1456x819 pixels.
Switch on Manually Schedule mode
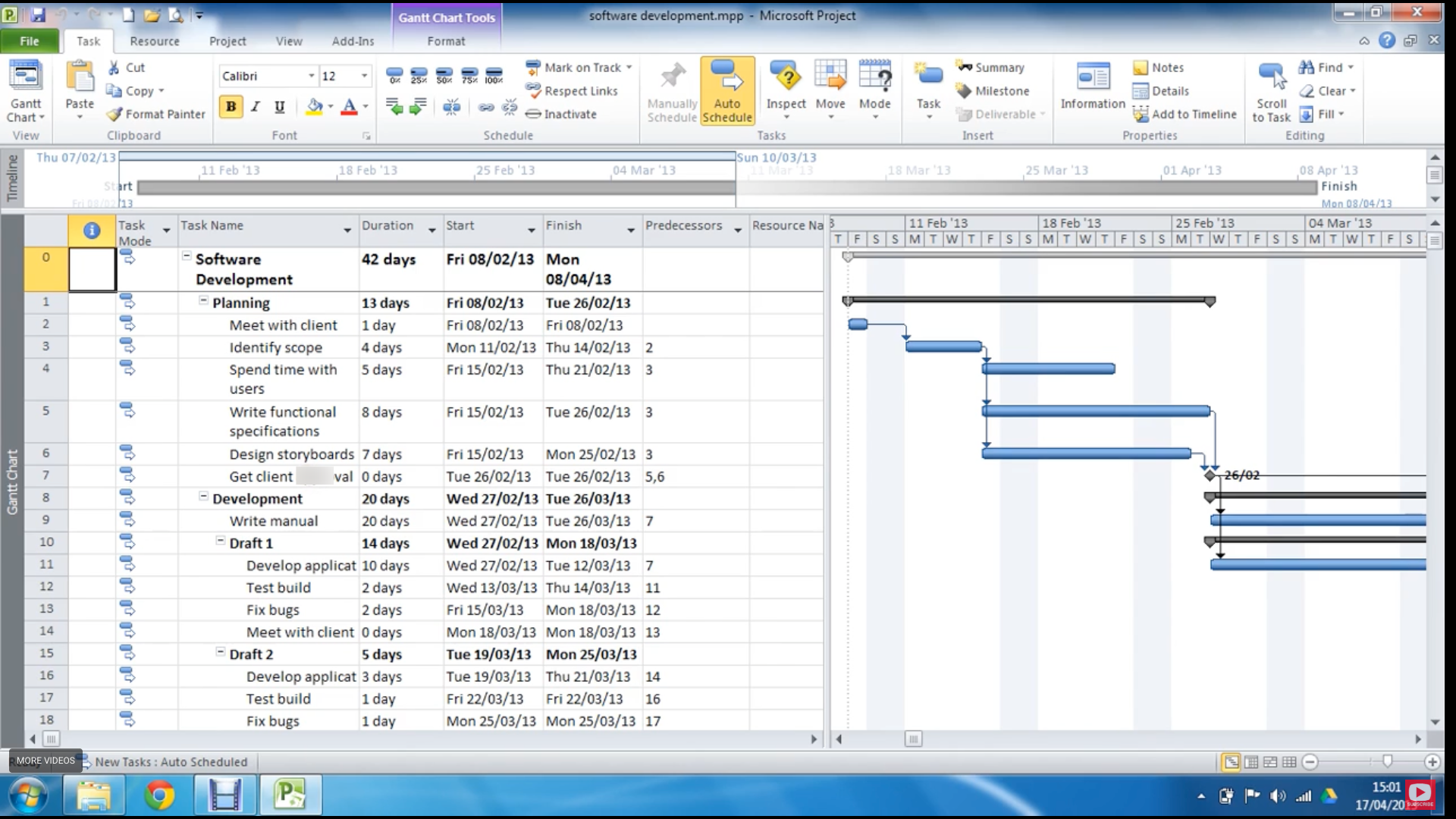coord(672,91)
